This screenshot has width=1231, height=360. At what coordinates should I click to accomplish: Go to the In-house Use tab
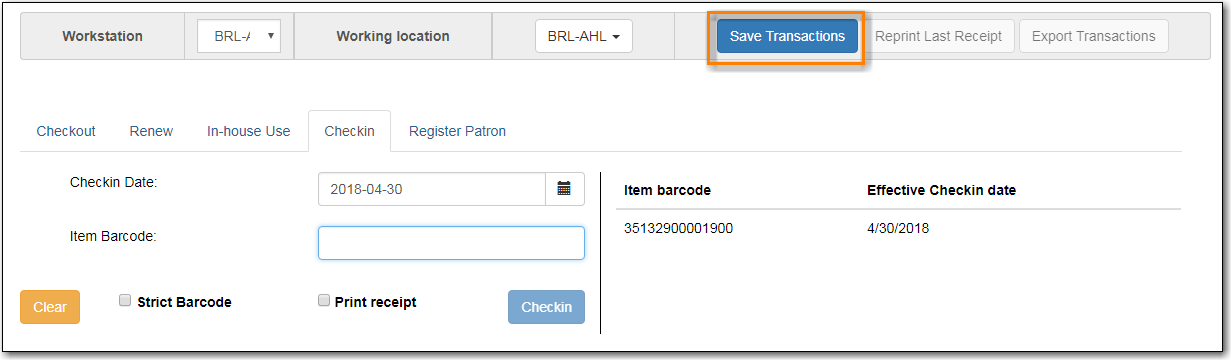tap(249, 131)
